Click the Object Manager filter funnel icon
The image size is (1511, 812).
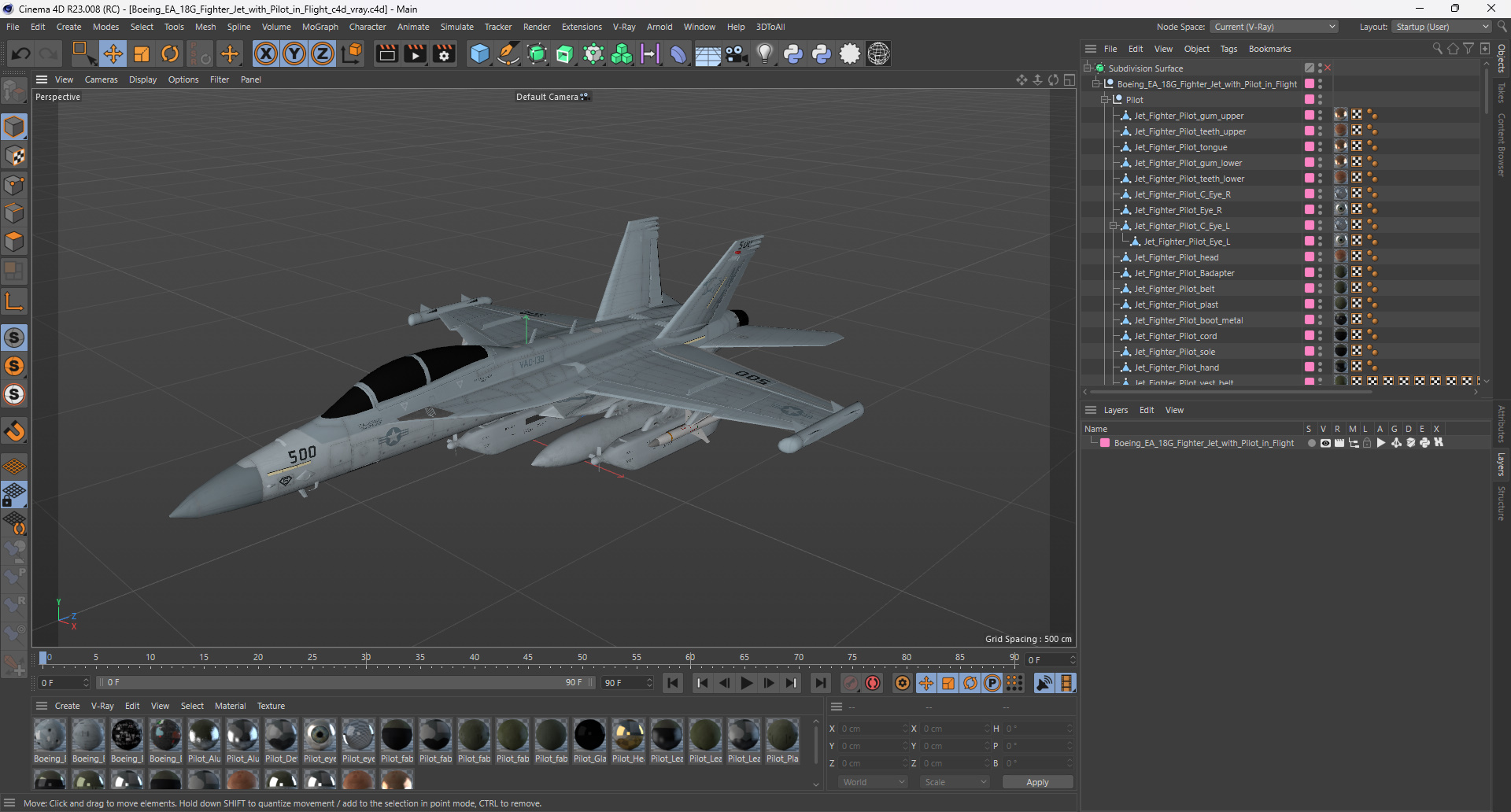tap(1469, 49)
